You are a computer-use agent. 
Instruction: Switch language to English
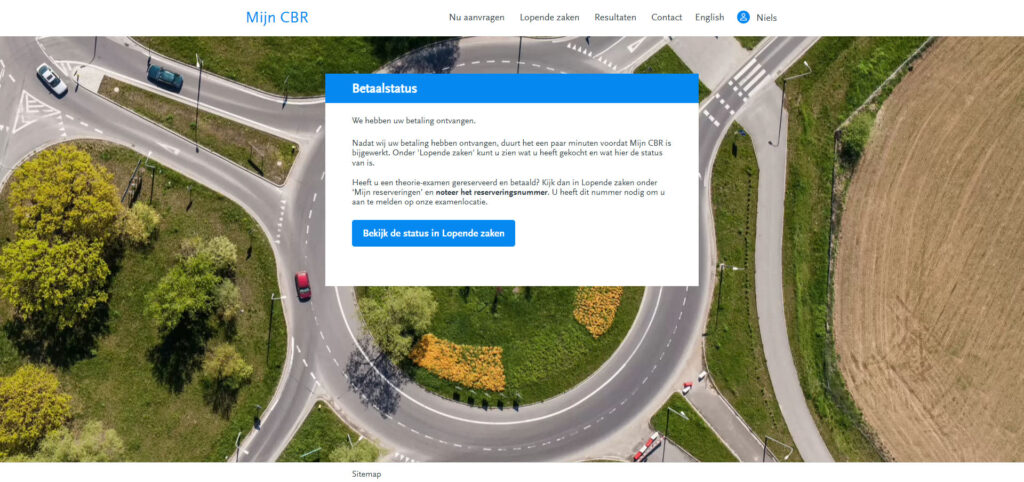tap(709, 17)
